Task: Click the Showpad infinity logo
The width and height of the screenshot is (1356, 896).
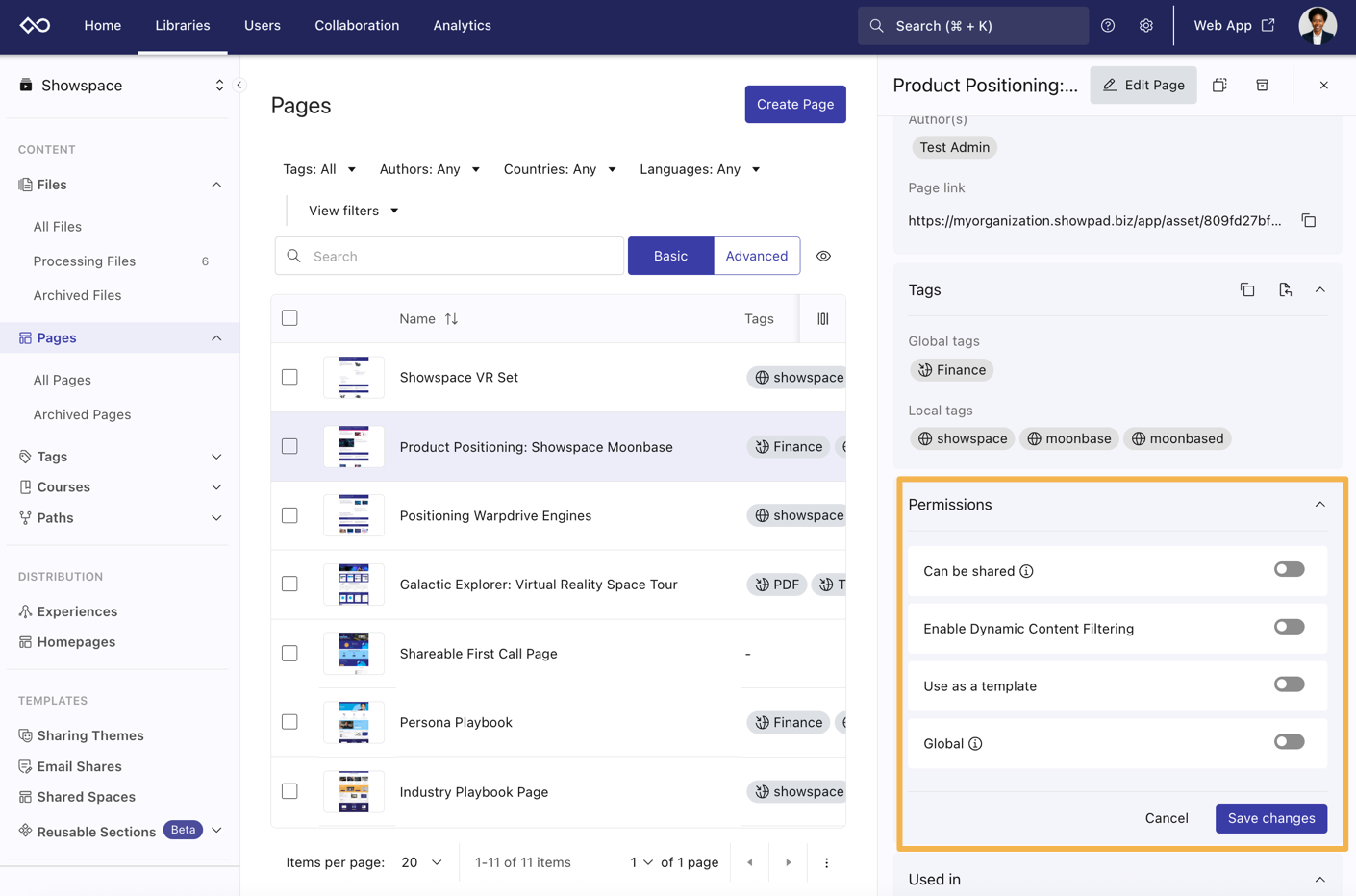Action: point(36,26)
